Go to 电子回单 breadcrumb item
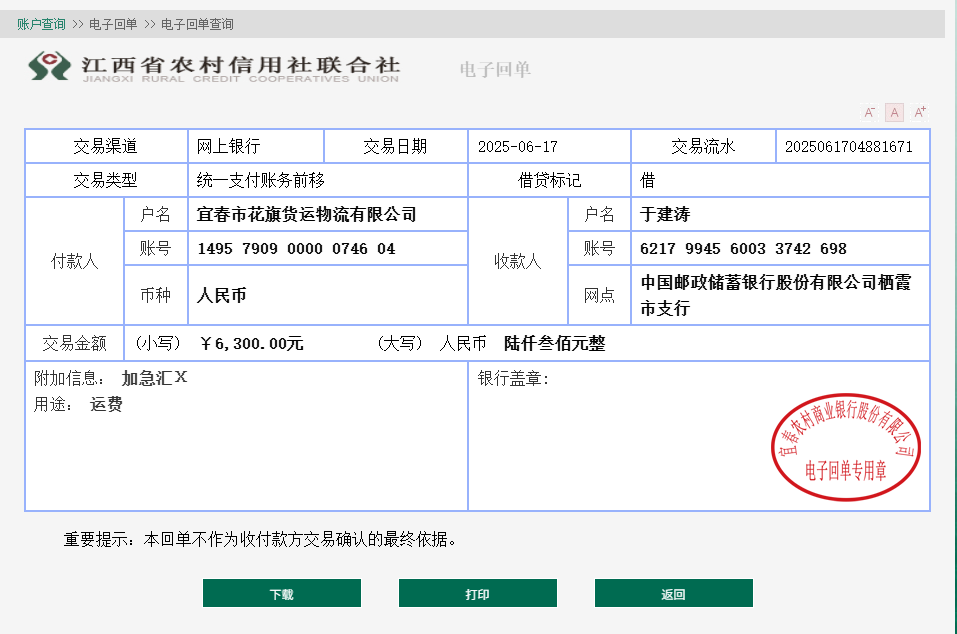Viewport: 957px width, 634px height. tap(113, 24)
